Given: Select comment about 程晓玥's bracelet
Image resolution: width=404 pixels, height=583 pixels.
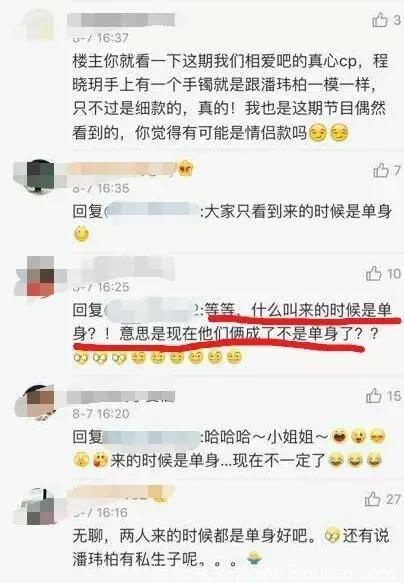Looking at the screenshot, I should 230,97.
